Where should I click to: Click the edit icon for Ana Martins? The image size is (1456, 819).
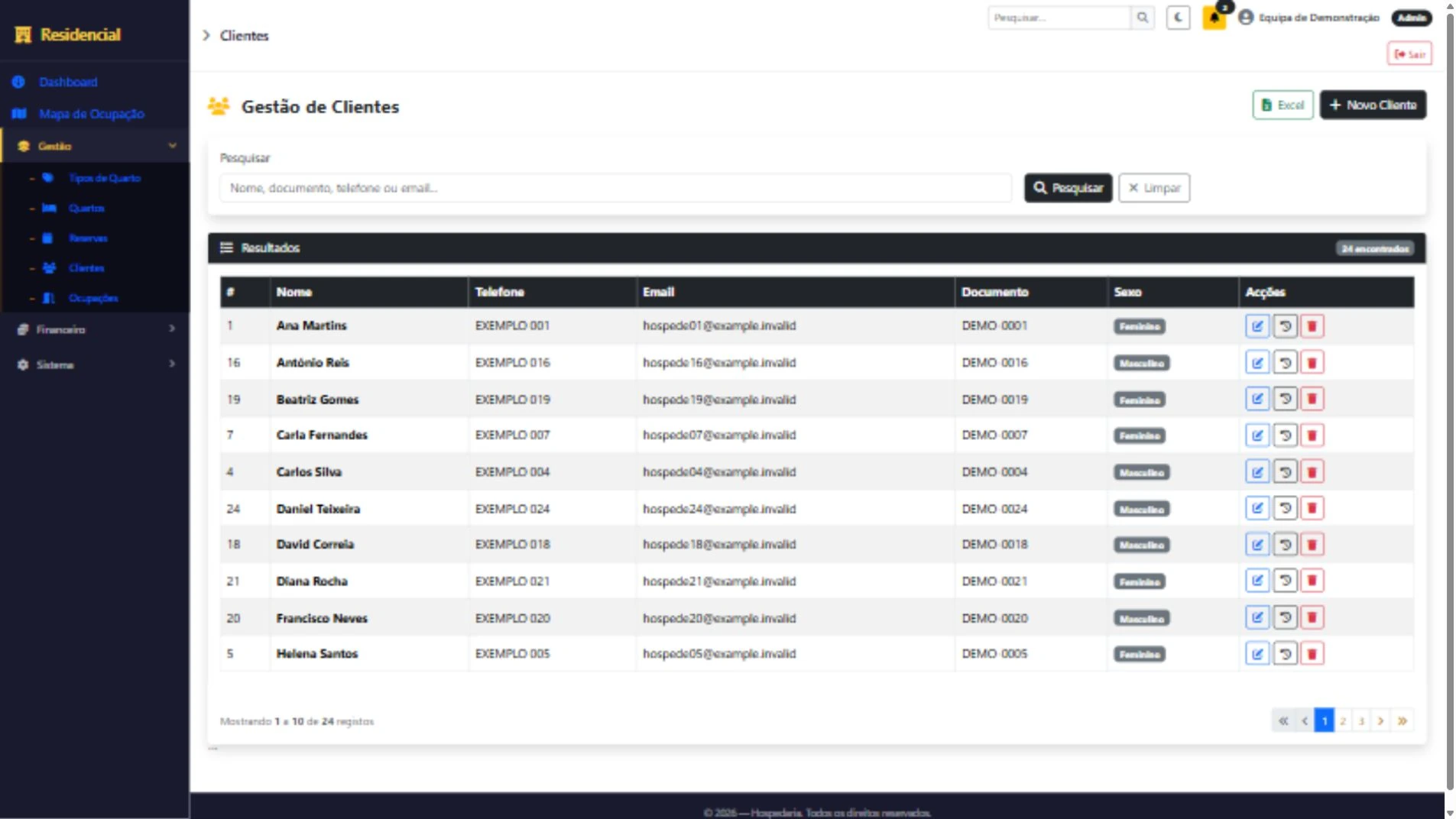(x=1257, y=326)
